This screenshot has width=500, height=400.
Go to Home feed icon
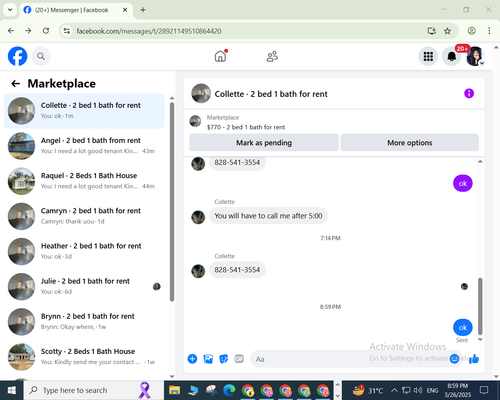pyautogui.click(x=220, y=56)
